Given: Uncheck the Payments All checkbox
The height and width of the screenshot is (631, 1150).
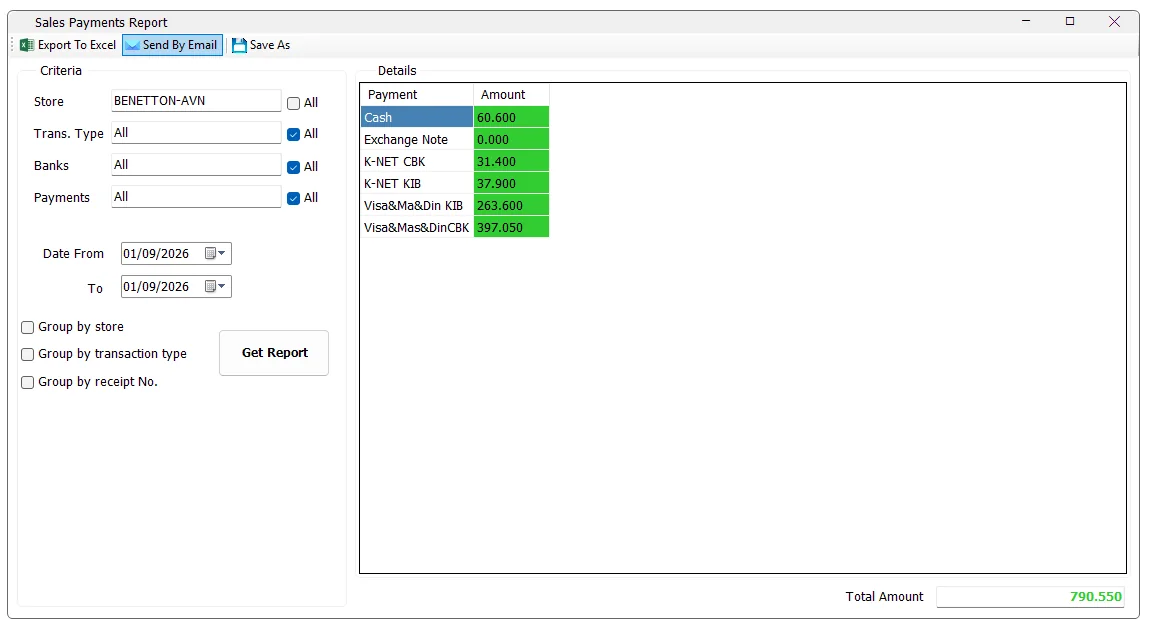Looking at the screenshot, I should (x=293, y=198).
